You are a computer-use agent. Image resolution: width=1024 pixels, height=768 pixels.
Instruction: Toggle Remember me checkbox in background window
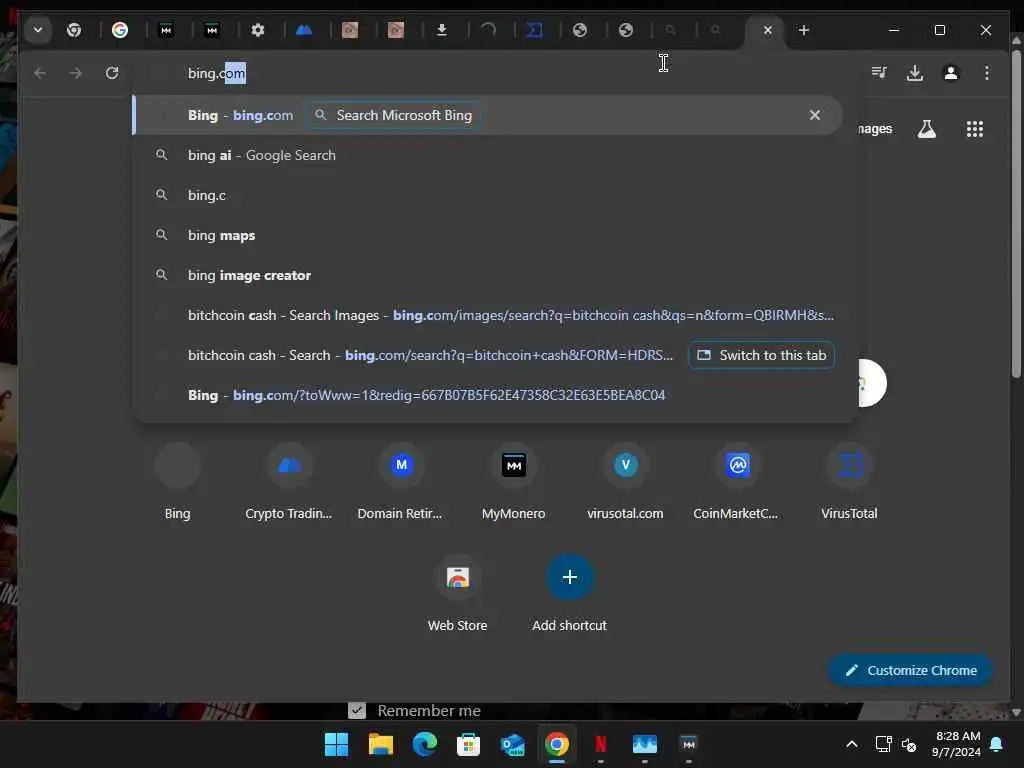357,711
